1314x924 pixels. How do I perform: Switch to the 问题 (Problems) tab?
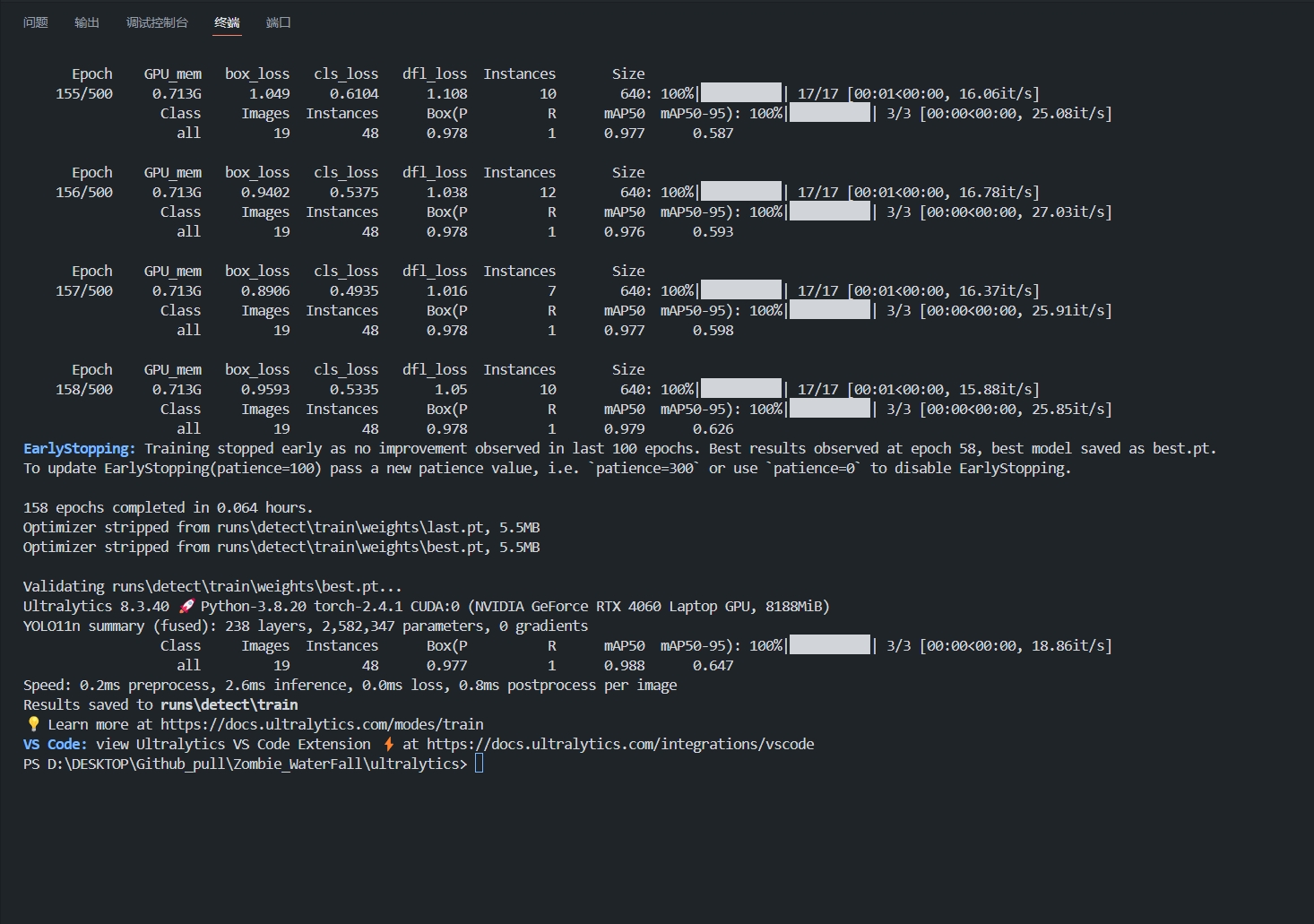point(36,22)
